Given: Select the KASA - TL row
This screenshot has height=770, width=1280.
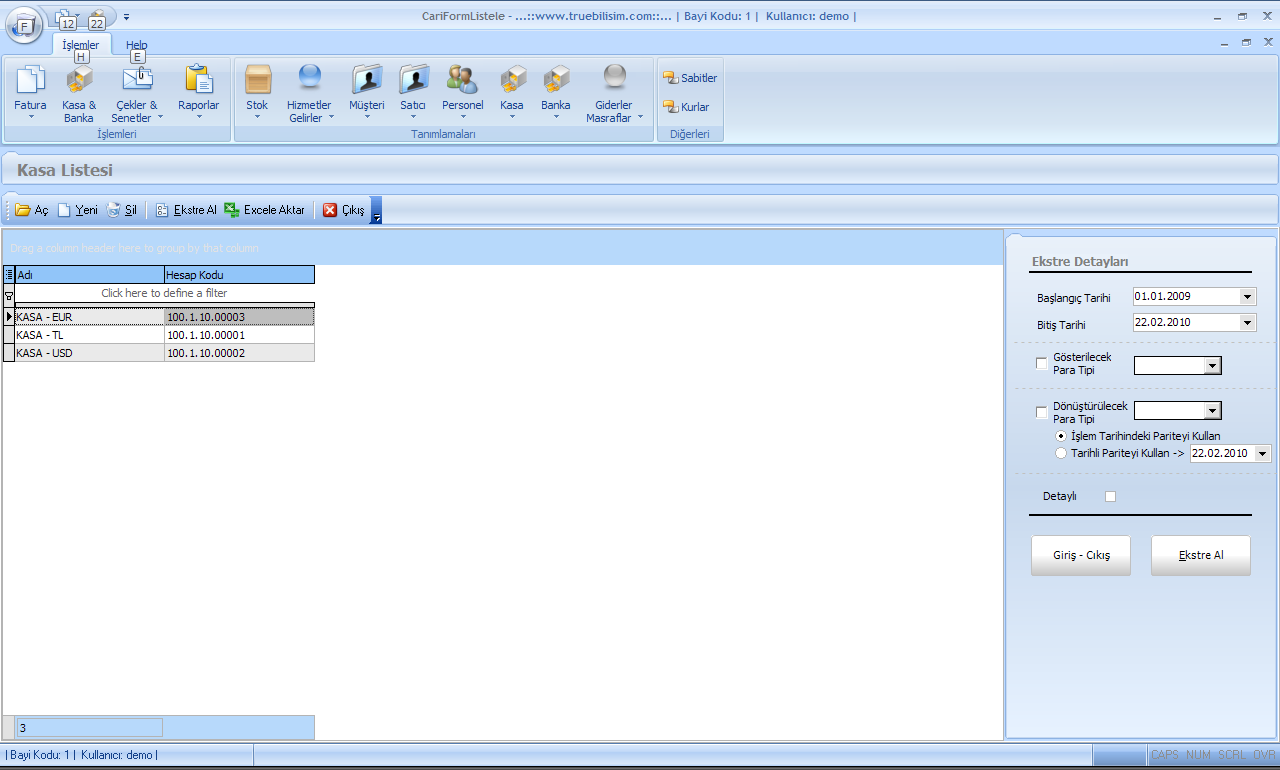Looking at the screenshot, I should (90, 335).
